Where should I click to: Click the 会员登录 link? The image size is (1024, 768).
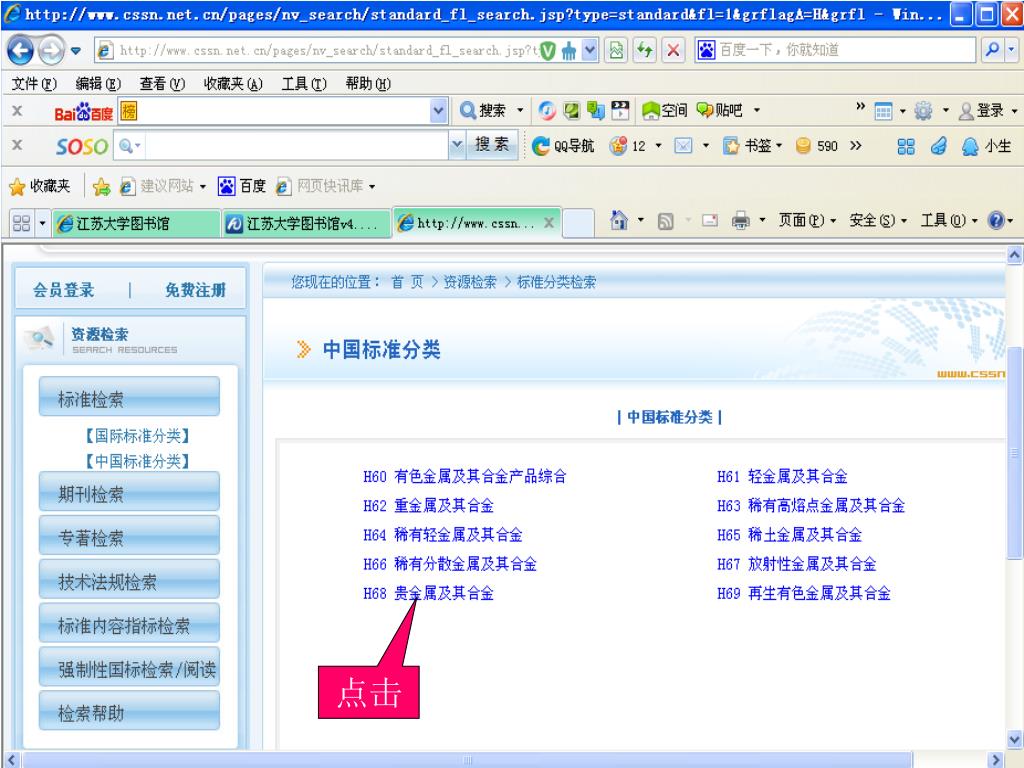click(x=64, y=290)
